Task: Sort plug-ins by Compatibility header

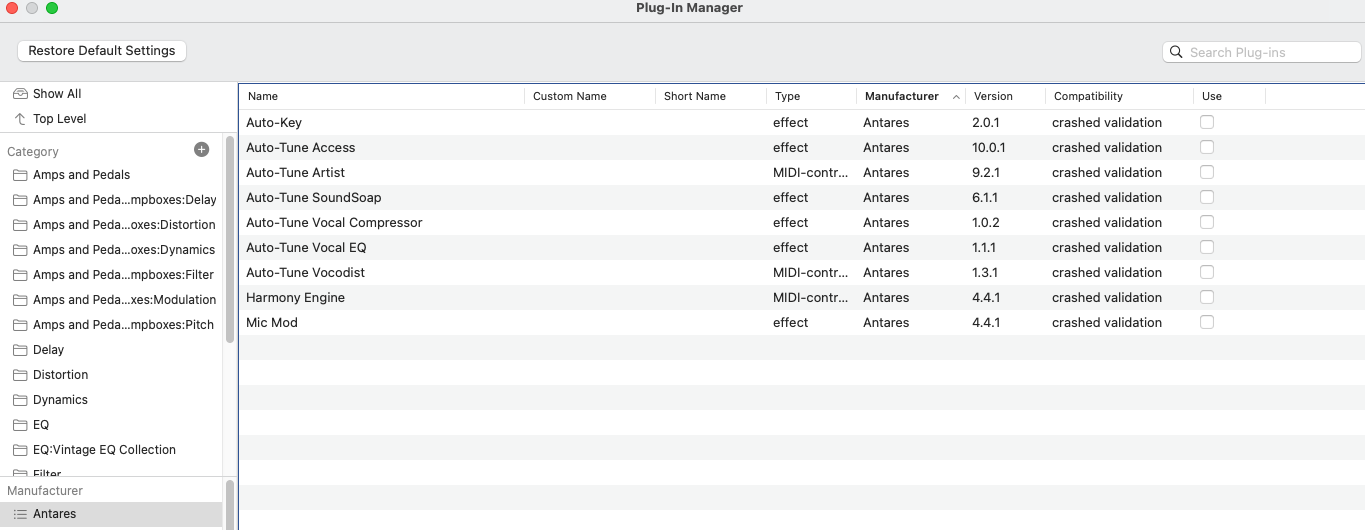Action: pos(1088,97)
